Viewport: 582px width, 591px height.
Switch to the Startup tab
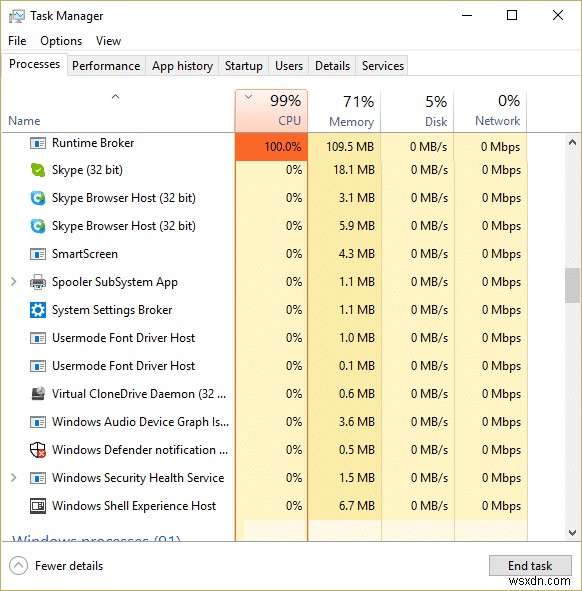click(x=244, y=66)
